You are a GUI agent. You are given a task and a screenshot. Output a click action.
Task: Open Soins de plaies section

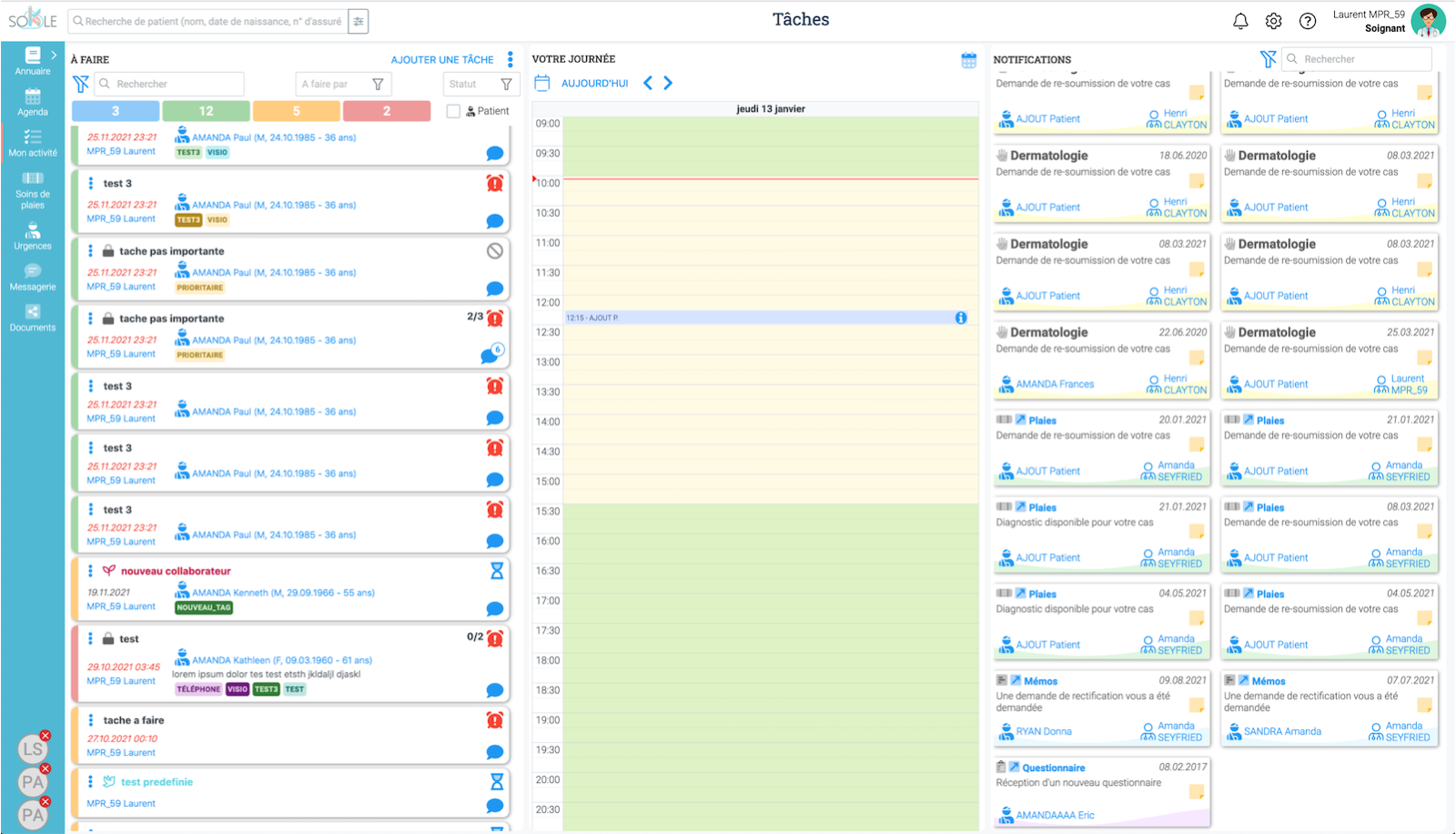(x=33, y=190)
